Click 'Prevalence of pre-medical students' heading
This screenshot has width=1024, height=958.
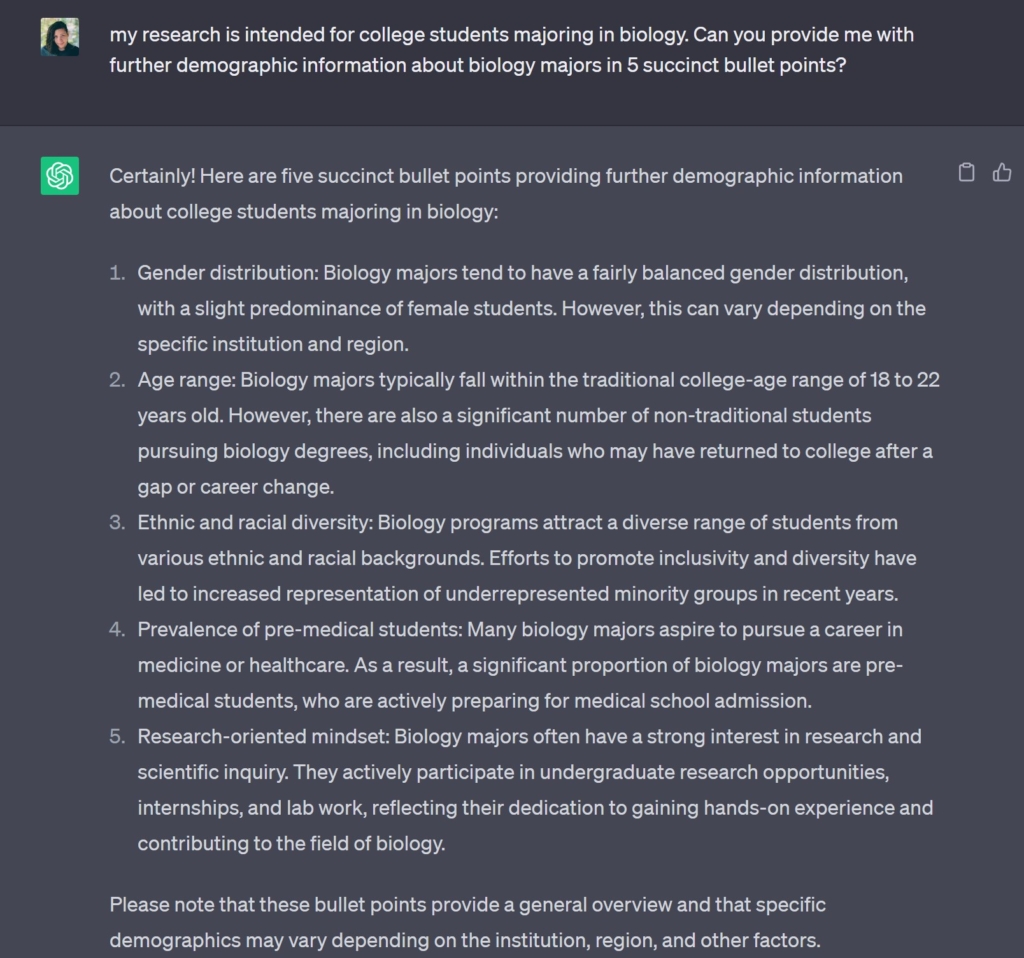pos(299,629)
